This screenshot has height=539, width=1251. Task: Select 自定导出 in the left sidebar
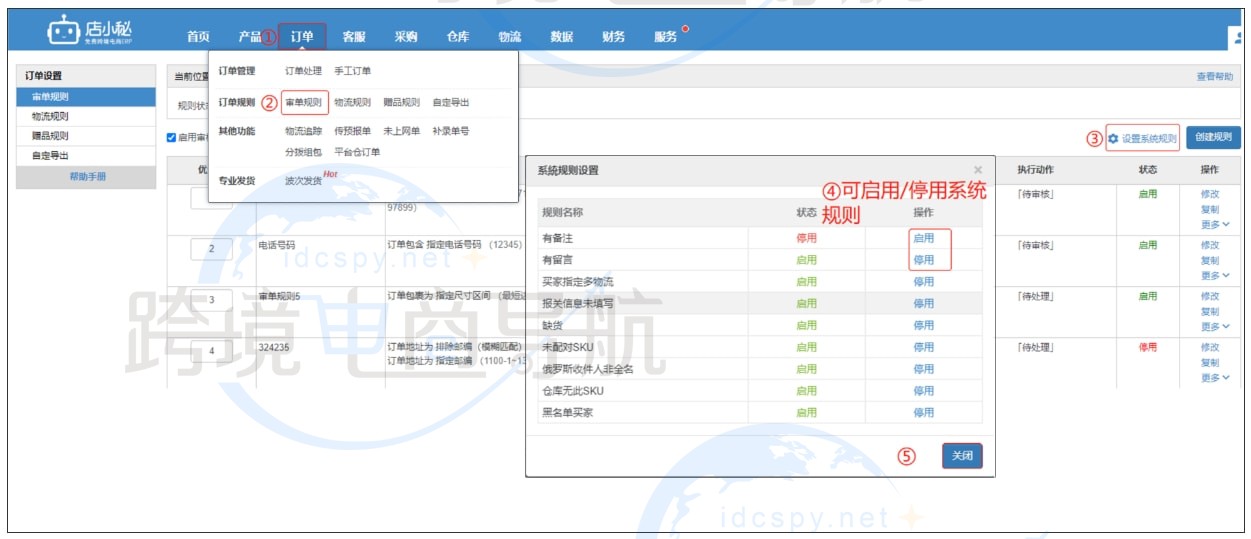pyautogui.click(x=88, y=156)
